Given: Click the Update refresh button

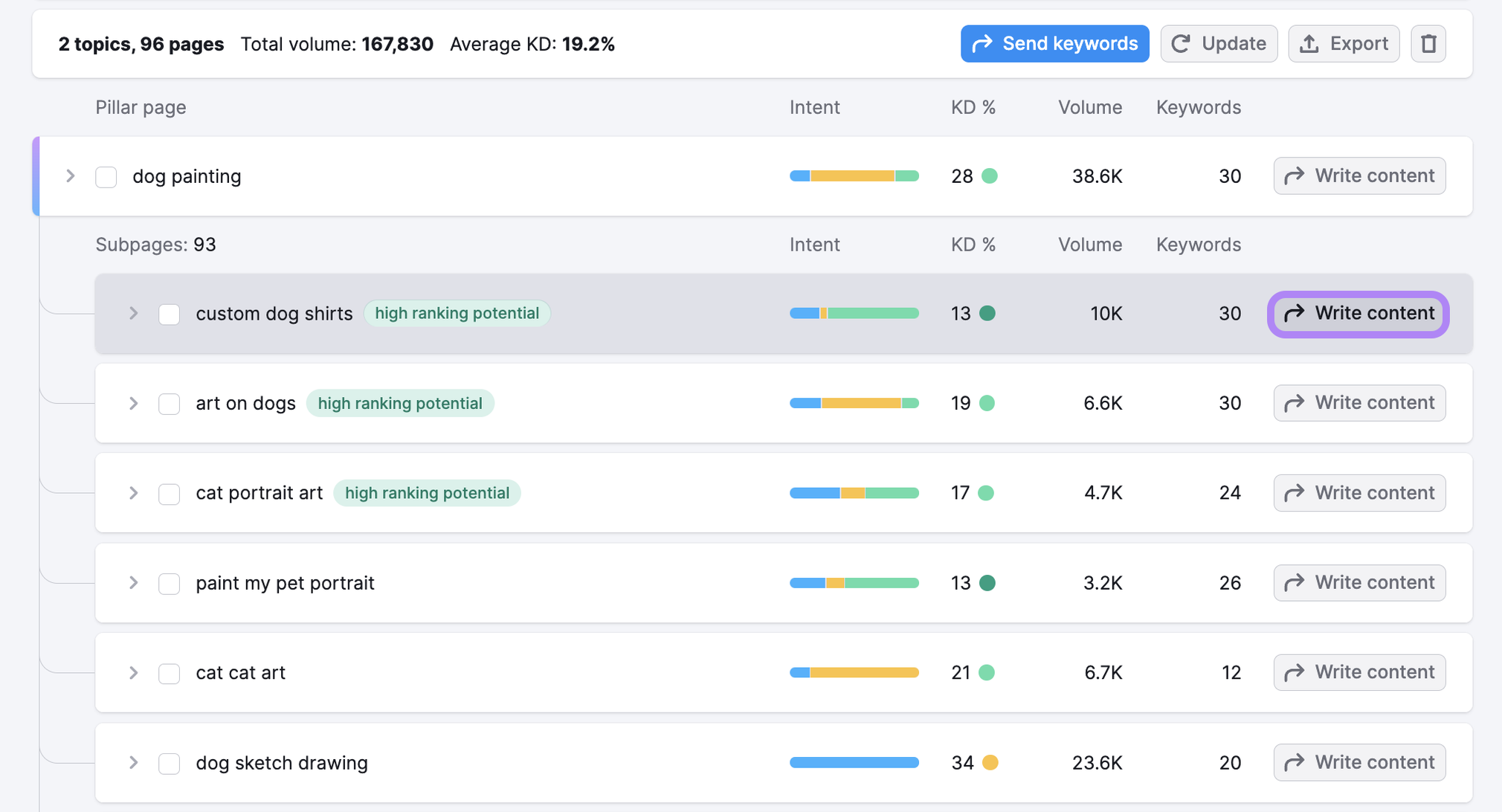Looking at the screenshot, I should [x=1219, y=44].
